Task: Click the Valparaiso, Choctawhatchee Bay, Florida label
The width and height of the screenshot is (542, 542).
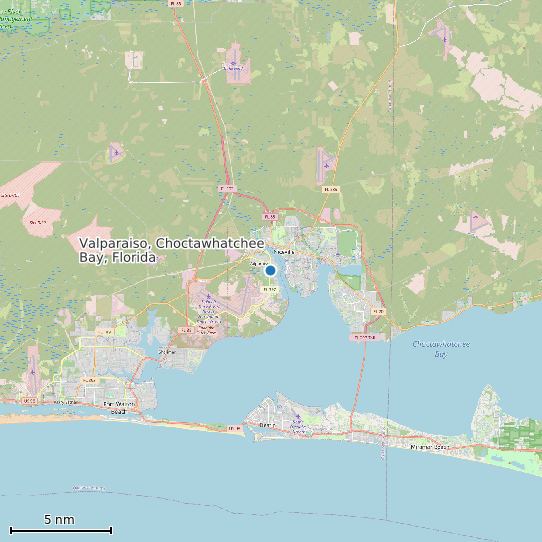Action: tap(172, 250)
